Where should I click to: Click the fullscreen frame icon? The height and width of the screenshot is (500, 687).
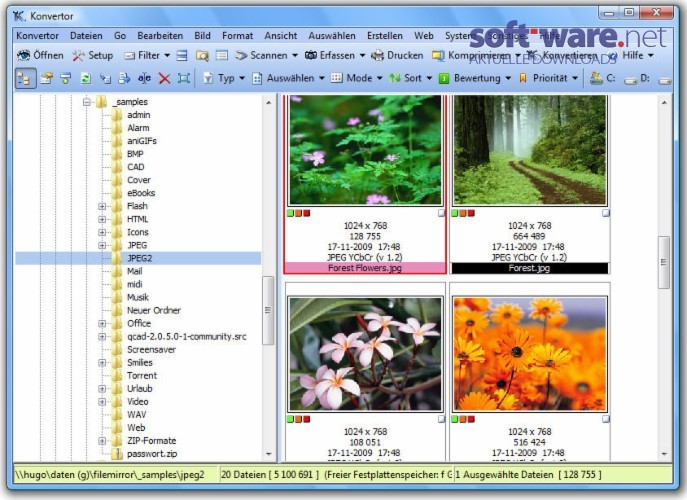(184, 78)
